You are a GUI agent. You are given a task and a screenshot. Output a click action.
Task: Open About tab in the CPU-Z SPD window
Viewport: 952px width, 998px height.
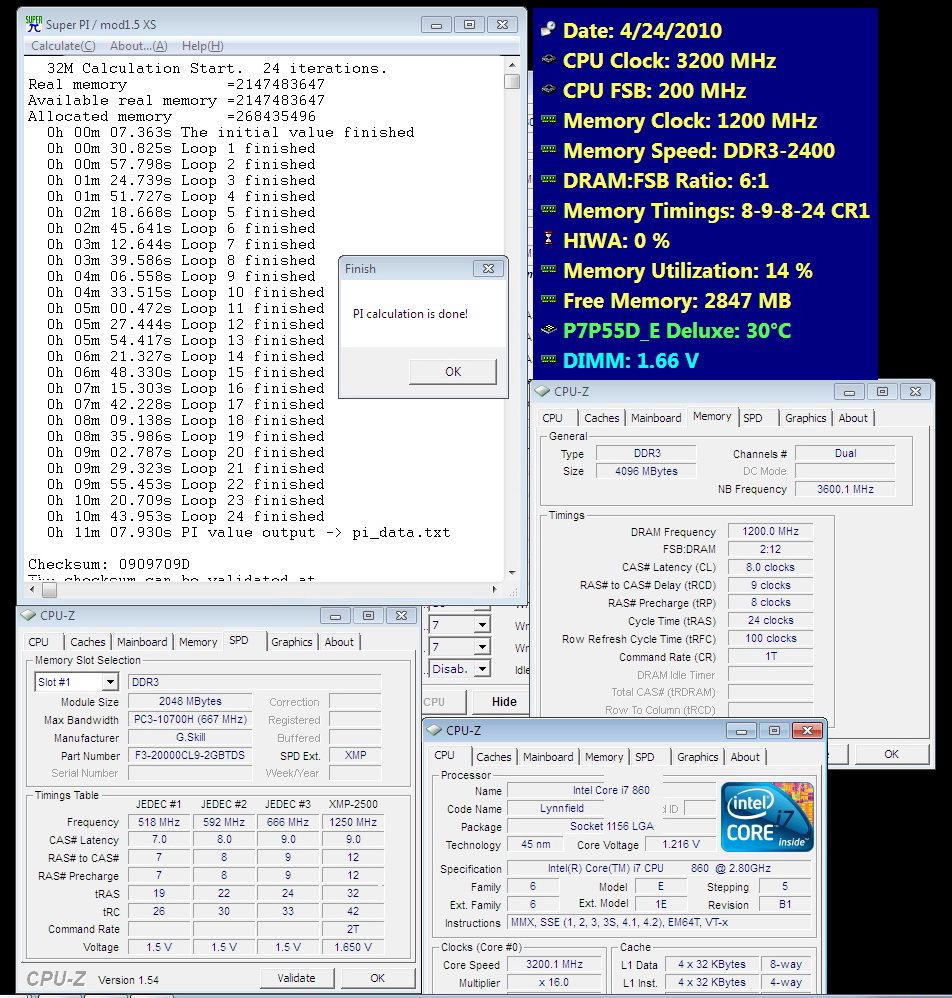[339, 642]
